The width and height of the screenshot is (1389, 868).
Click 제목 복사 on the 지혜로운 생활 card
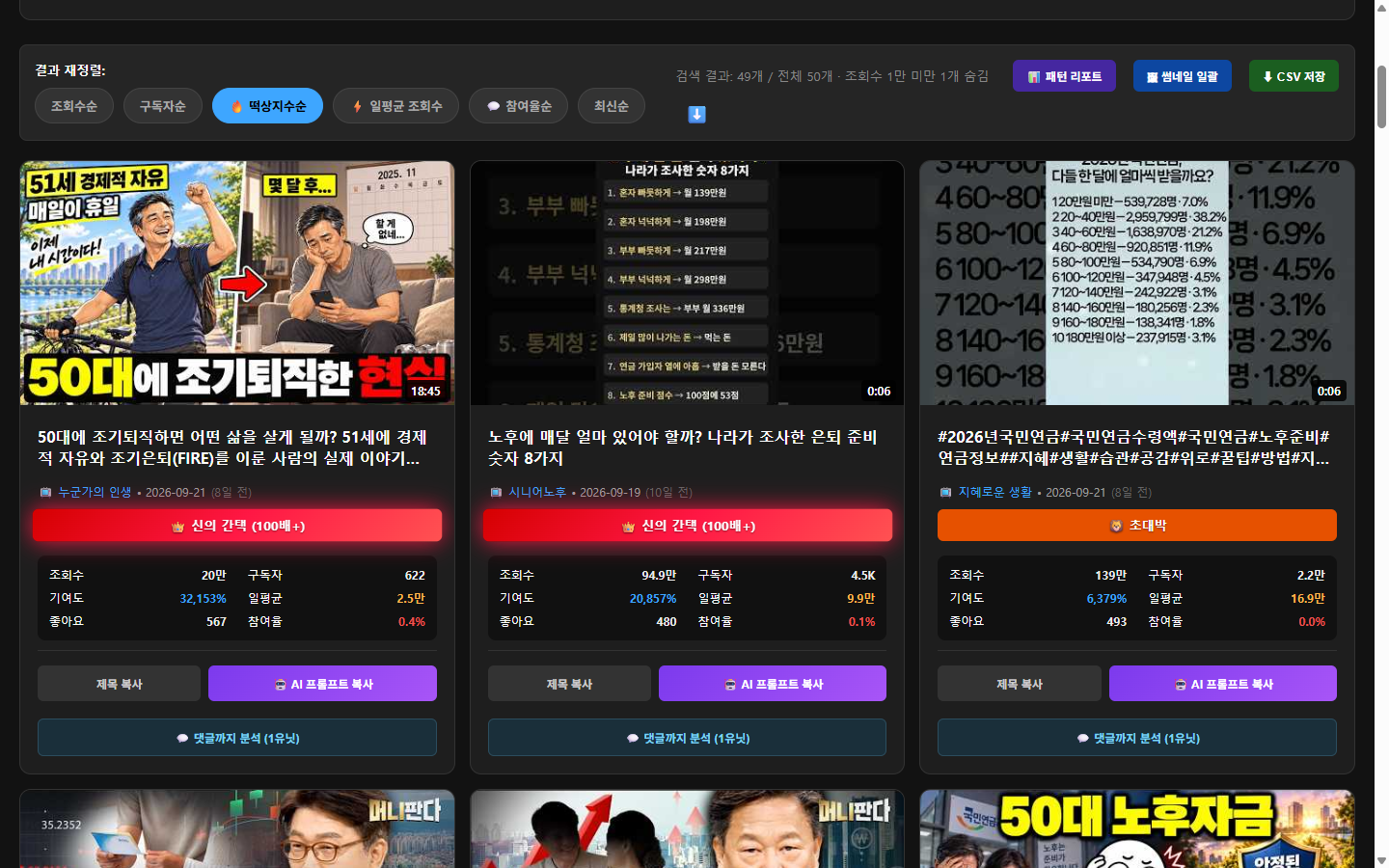click(1020, 684)
